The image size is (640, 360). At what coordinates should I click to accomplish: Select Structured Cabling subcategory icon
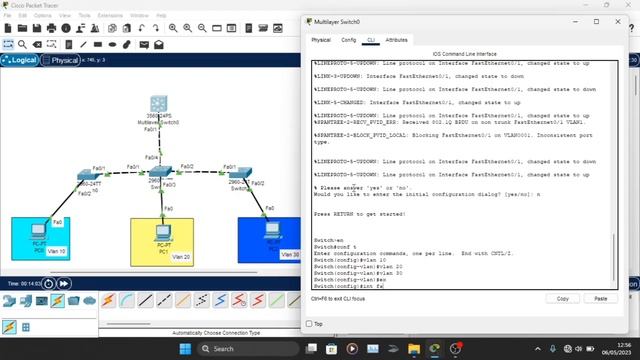[x=26, y=327]
